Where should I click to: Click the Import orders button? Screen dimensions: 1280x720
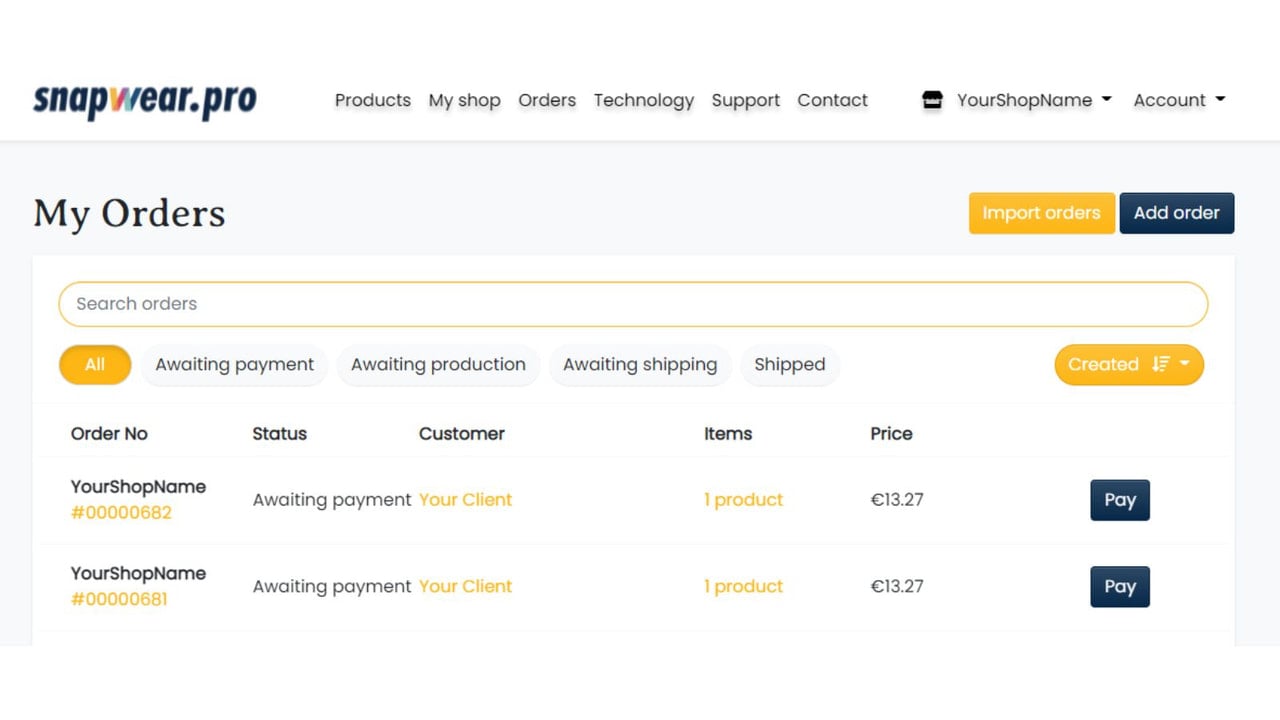pyautogui.click(x=1042, y=213)
